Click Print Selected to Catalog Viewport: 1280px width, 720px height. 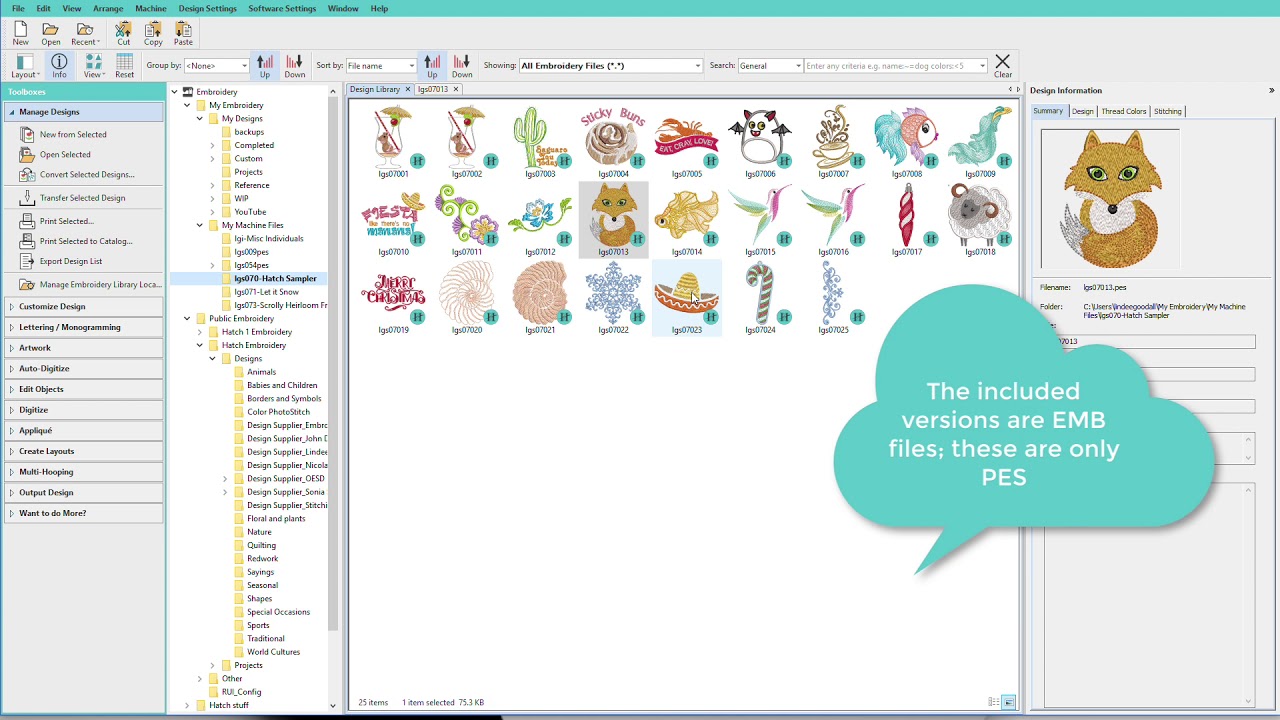[86, 241]
